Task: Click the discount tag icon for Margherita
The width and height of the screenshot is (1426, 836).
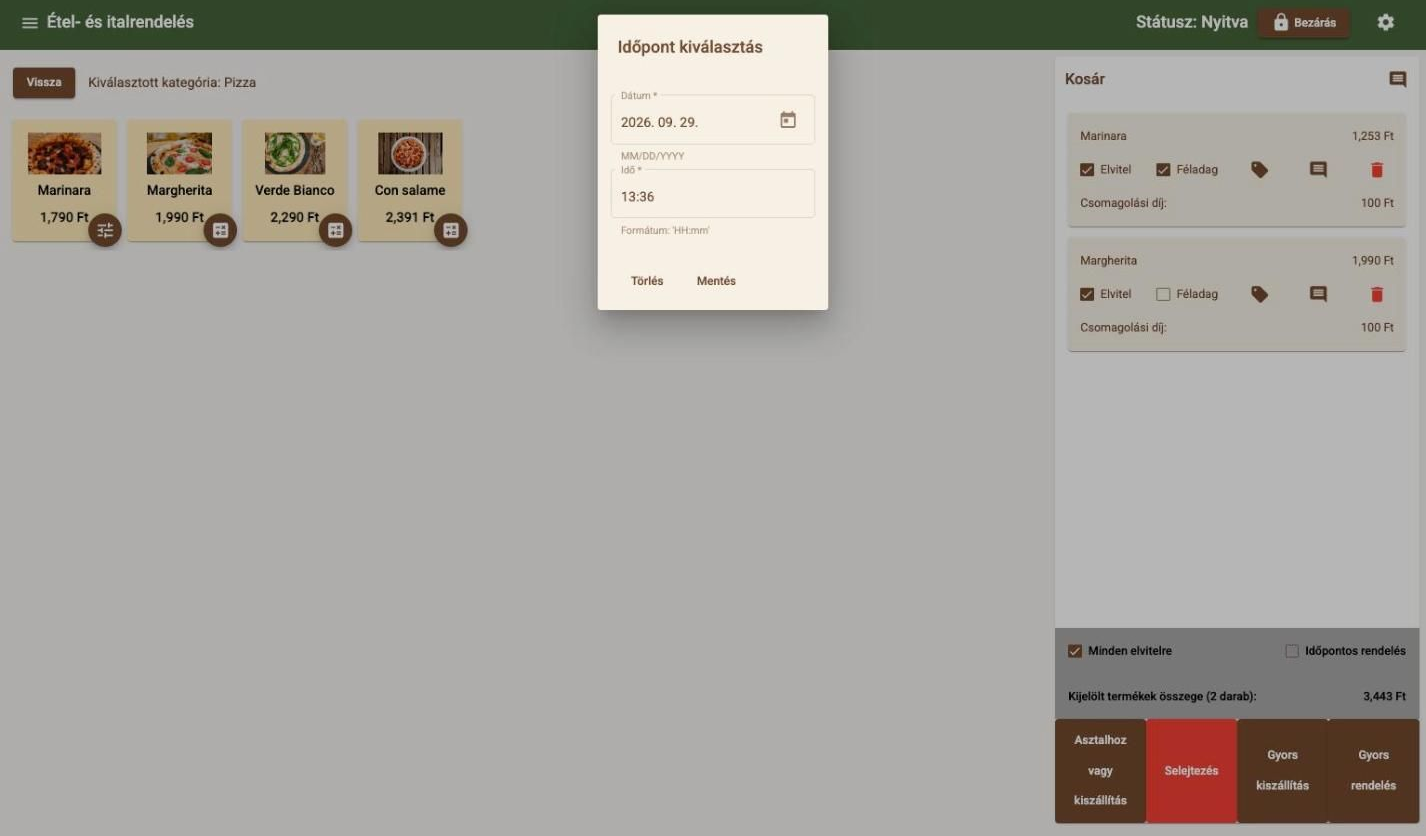Action: [1259, 294]
